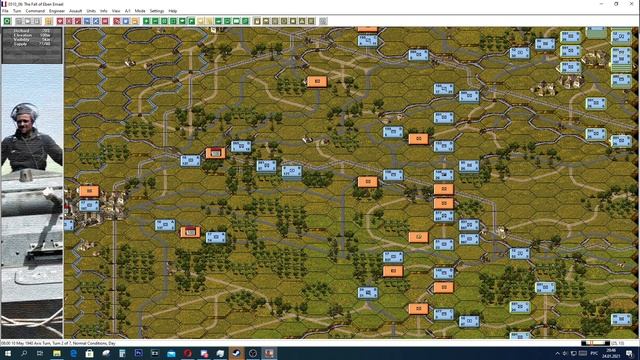Click the first red toolbar icon

60,21
